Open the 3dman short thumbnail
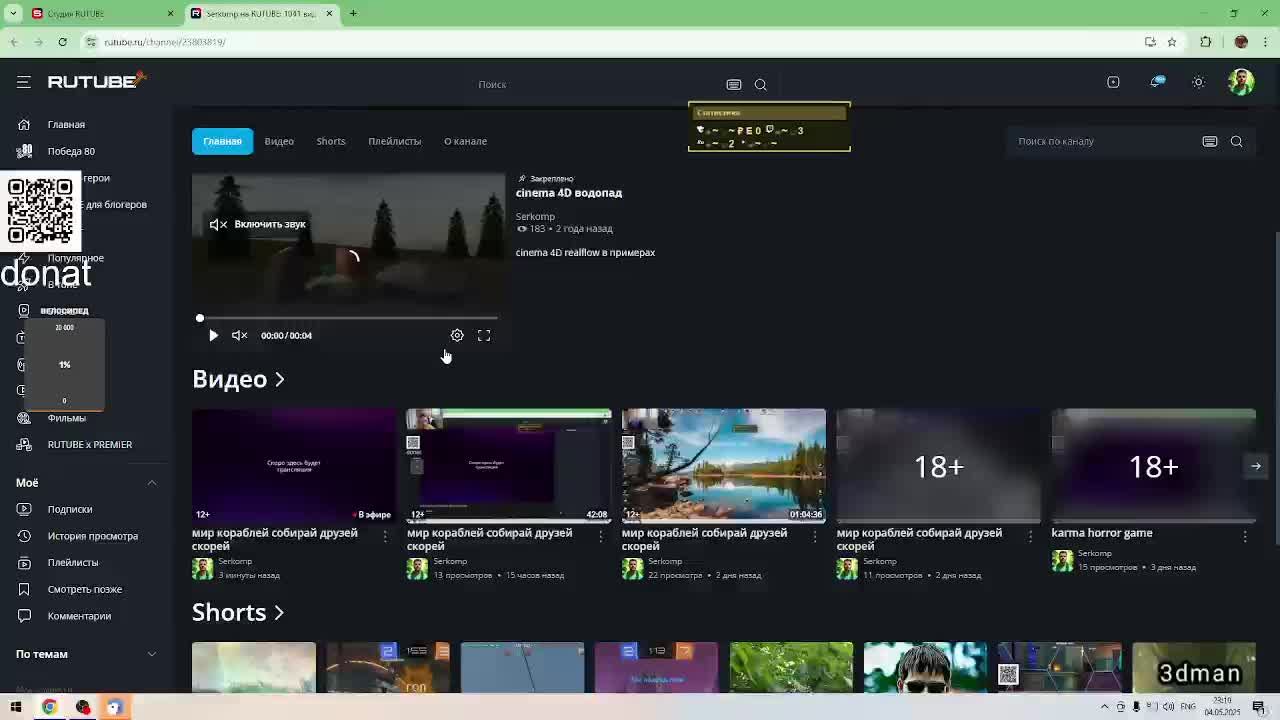Viewport: 1280px width, 720px height. [x=1194, y=668]
